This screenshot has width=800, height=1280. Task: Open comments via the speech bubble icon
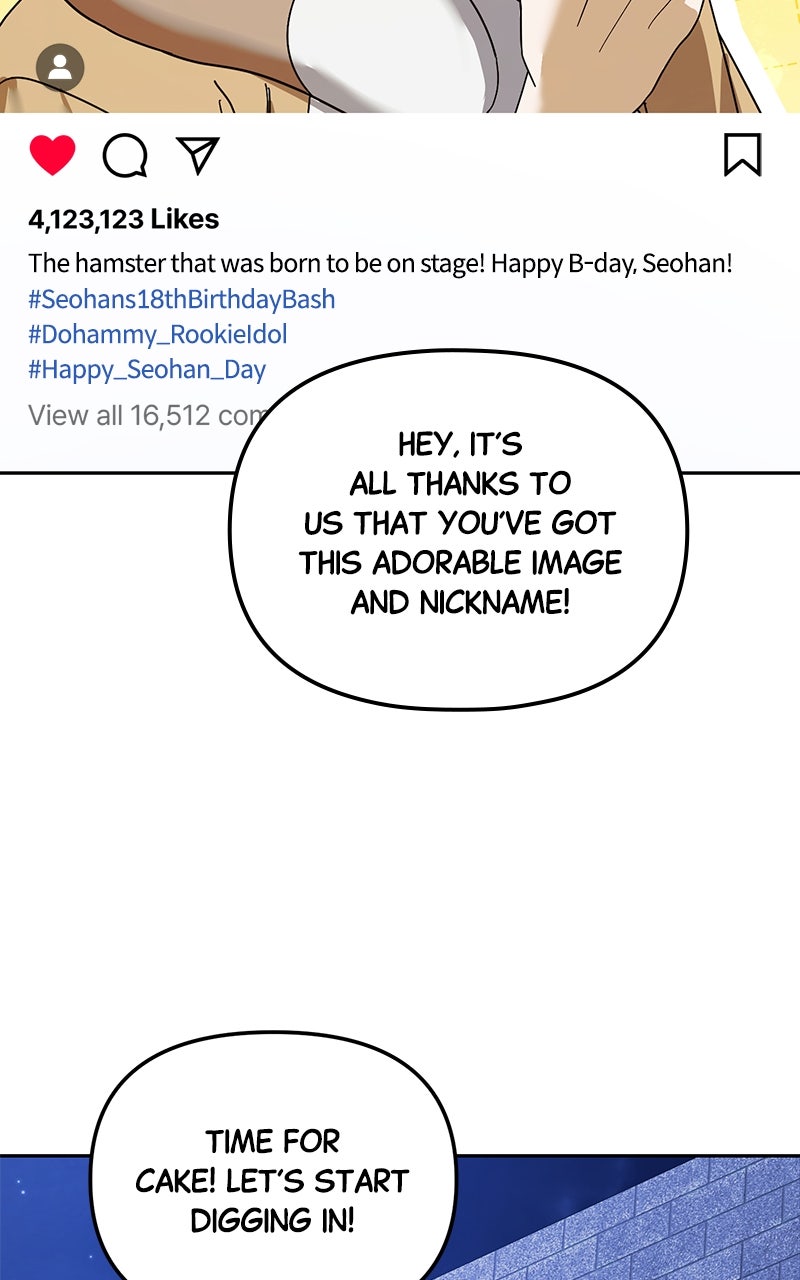click(125, 156)
